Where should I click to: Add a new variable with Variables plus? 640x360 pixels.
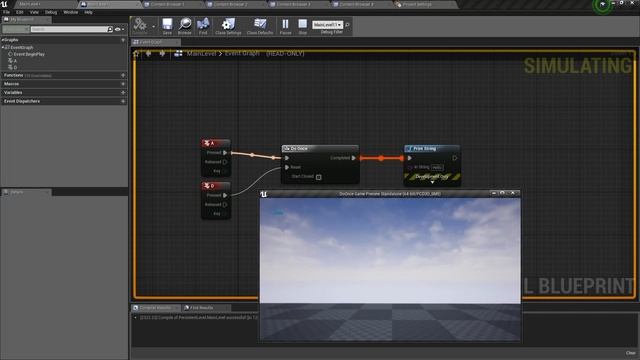pyautogui.click(x=123, y=93)
